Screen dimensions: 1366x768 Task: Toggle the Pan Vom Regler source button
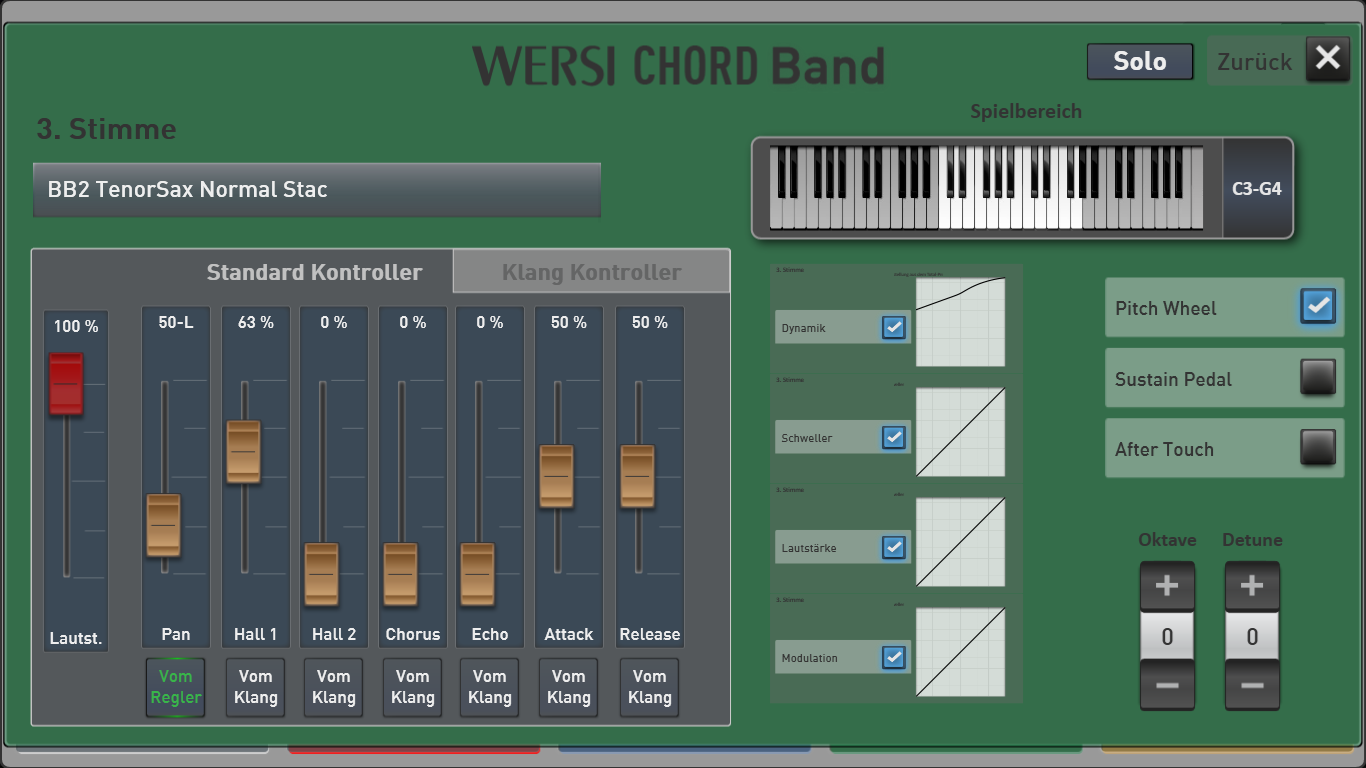[x=175, y=687]
